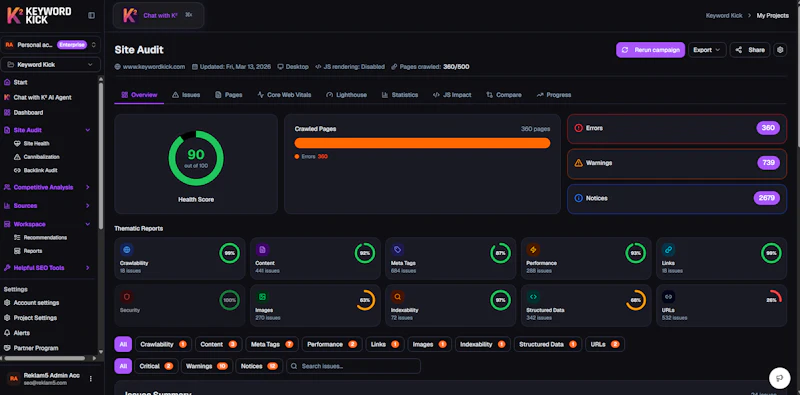Filter issues by Critical severity
This screenshot has height=395, width=800.
coord(156,366)
